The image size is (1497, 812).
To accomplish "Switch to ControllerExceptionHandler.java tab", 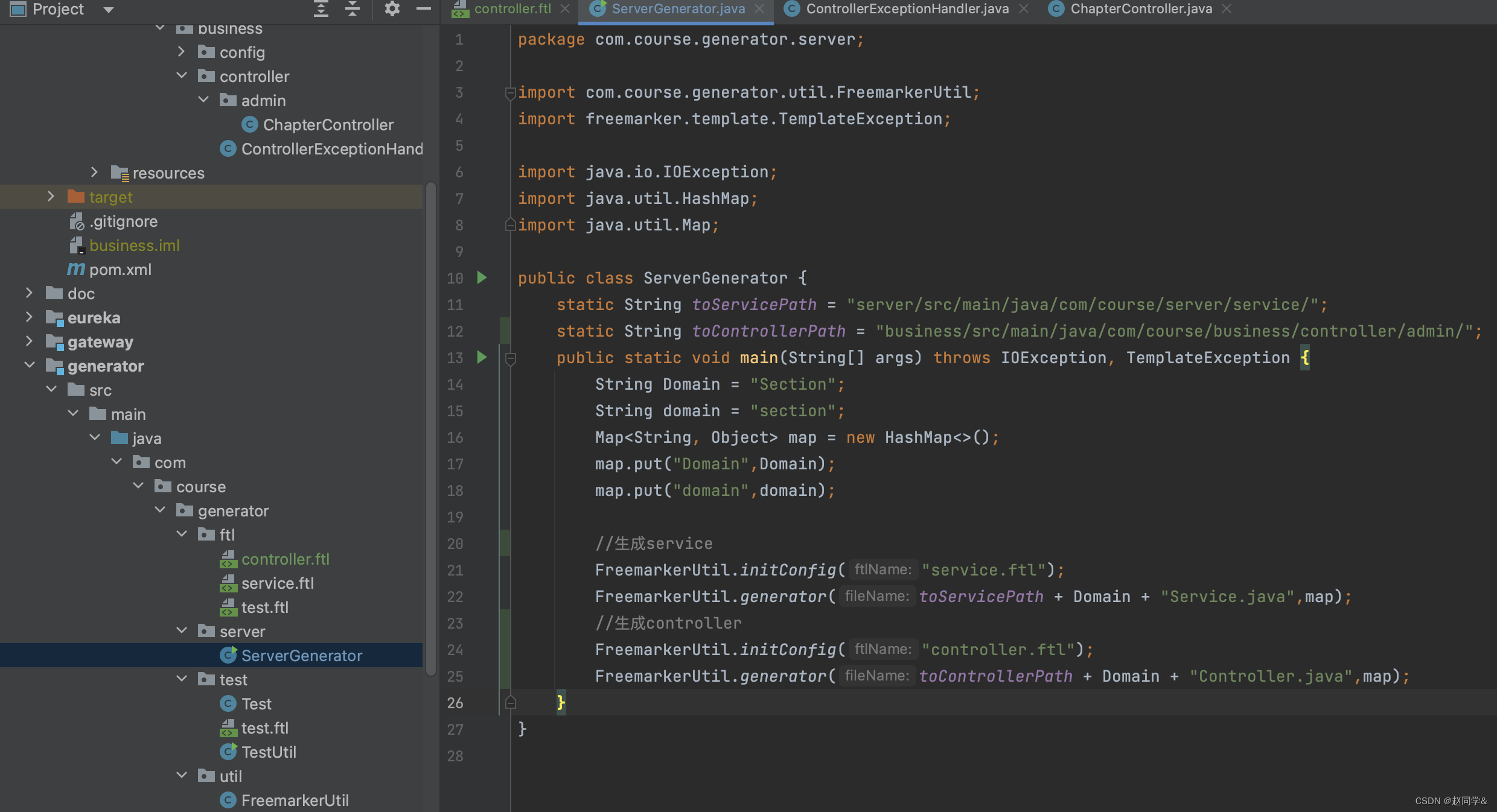I will pos(907,9).
